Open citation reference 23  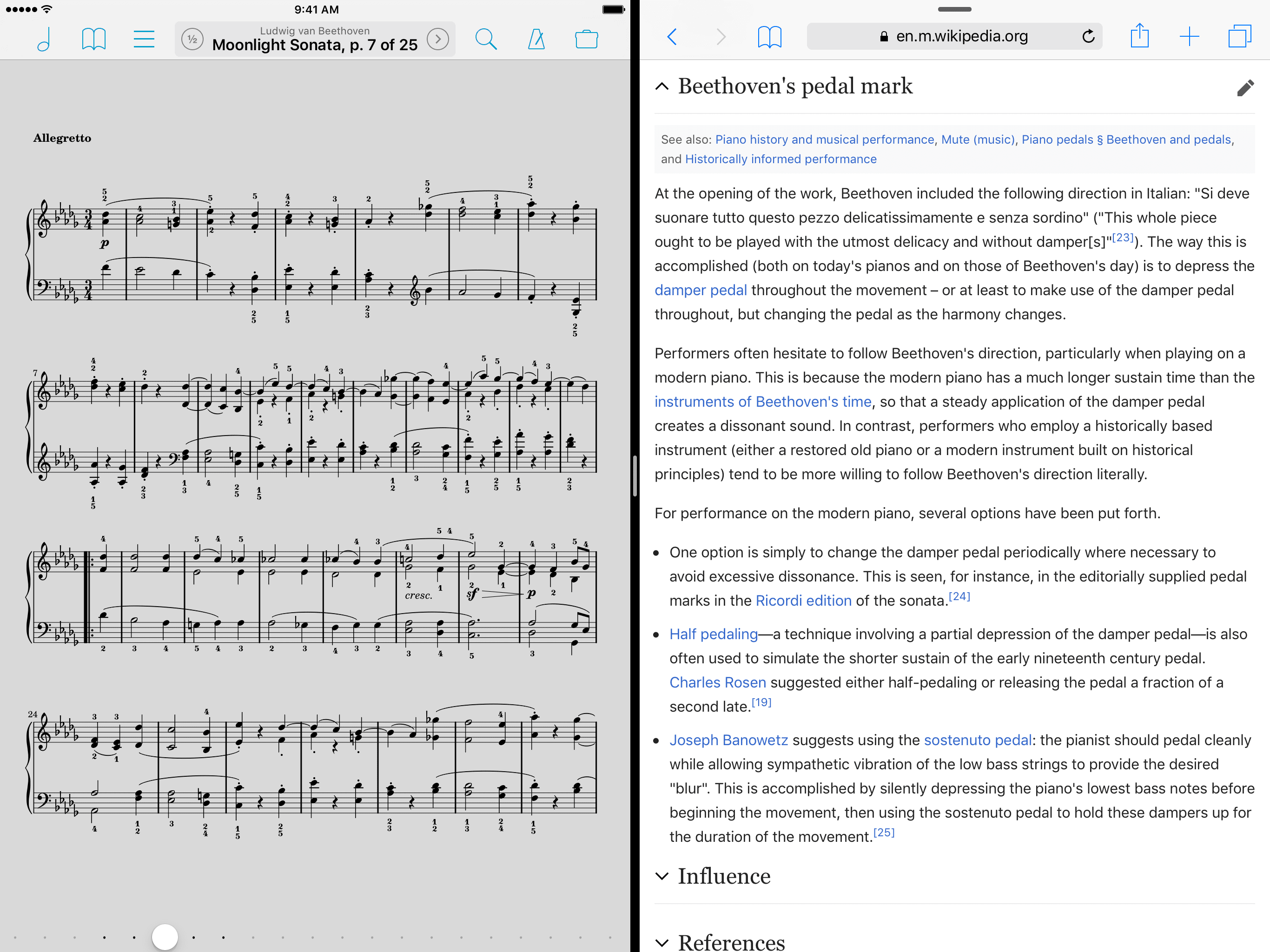1123,237
